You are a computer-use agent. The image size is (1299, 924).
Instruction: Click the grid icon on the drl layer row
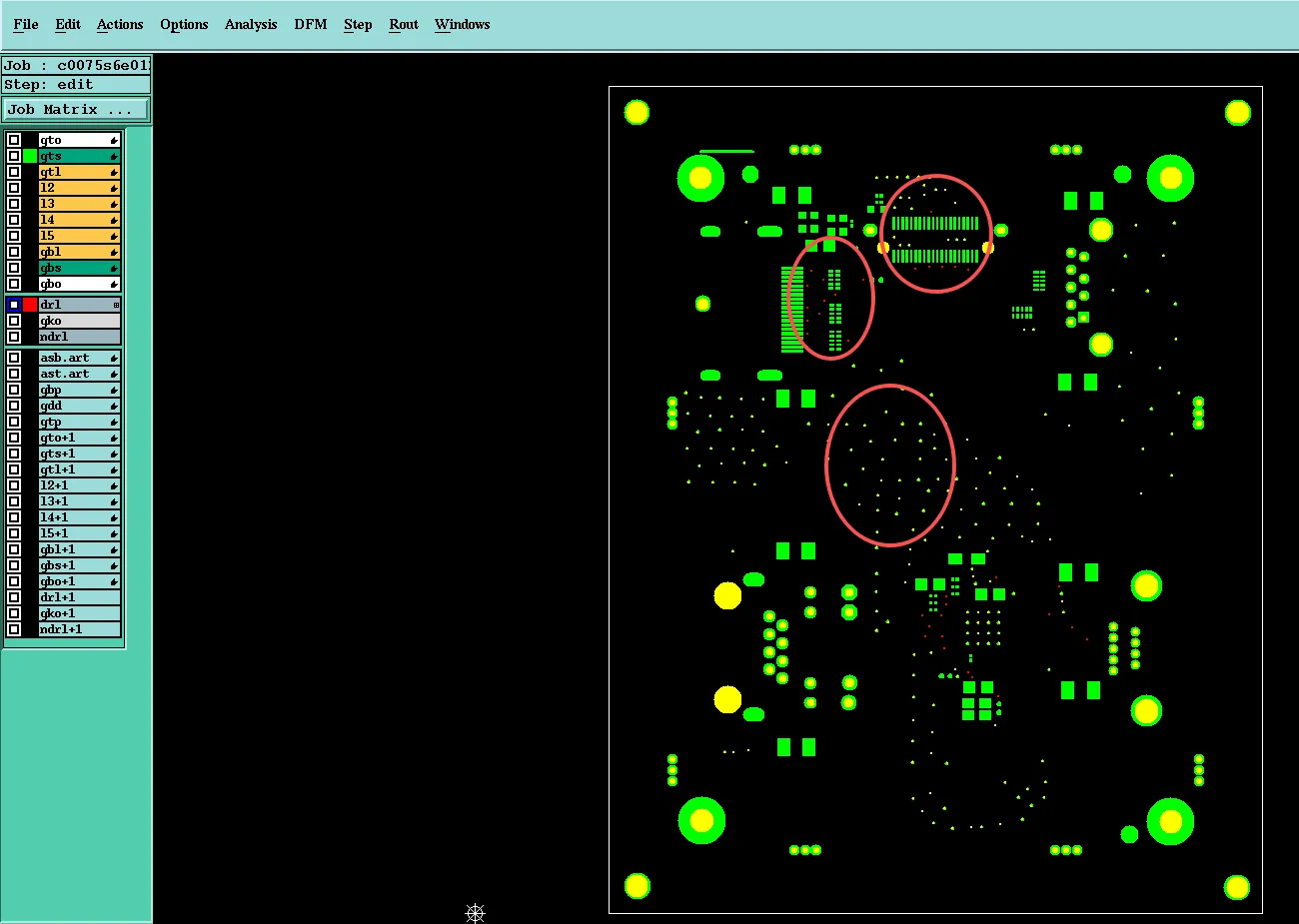point(116,305)
